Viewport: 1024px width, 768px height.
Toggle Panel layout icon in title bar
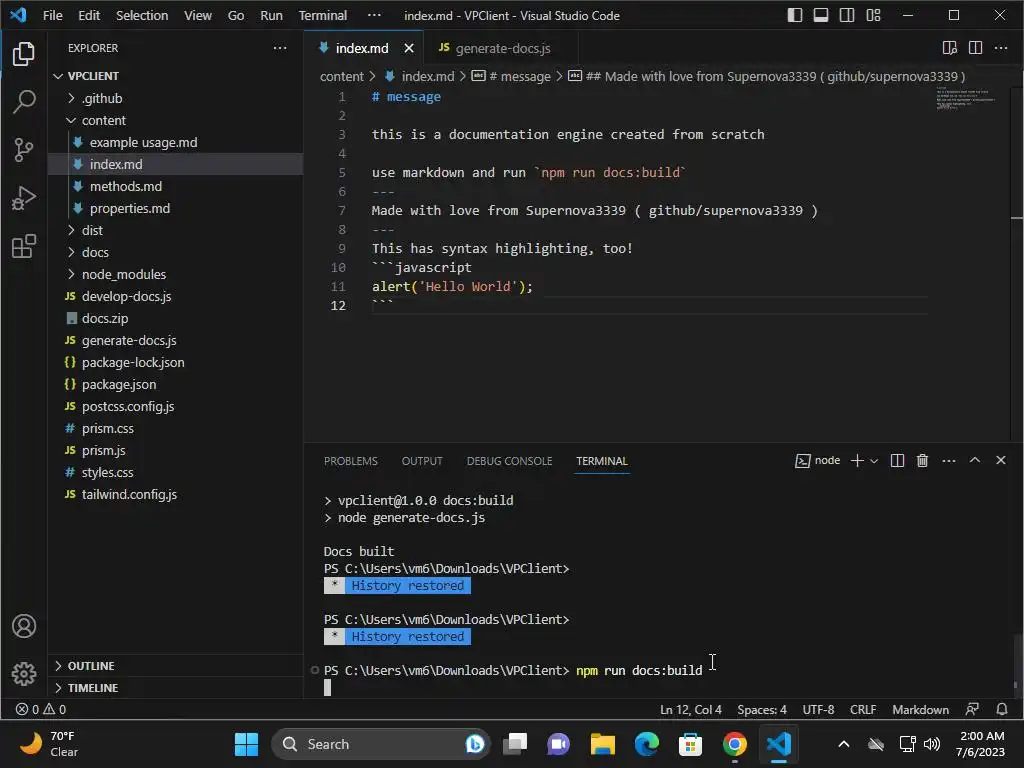click(x=820, y=15)
